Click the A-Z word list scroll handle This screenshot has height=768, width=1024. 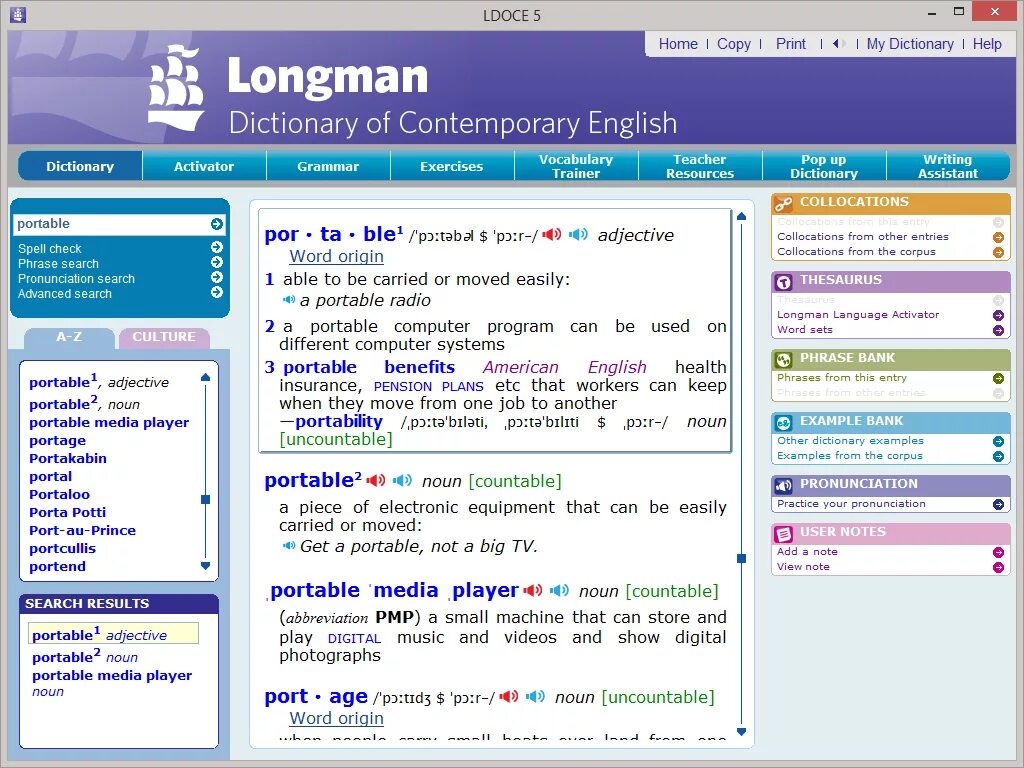[x=205, y=500]
